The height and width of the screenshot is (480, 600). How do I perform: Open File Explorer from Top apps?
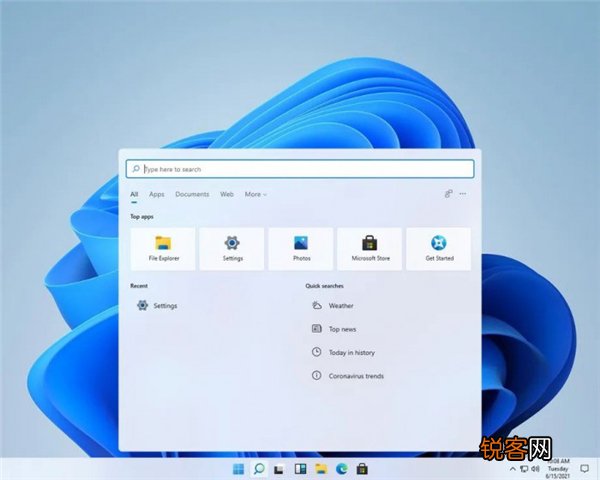(x=163, y=249)
